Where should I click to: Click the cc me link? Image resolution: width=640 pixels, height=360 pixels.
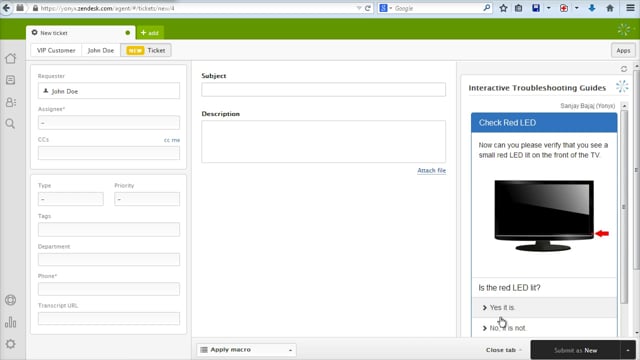point(172,140)
